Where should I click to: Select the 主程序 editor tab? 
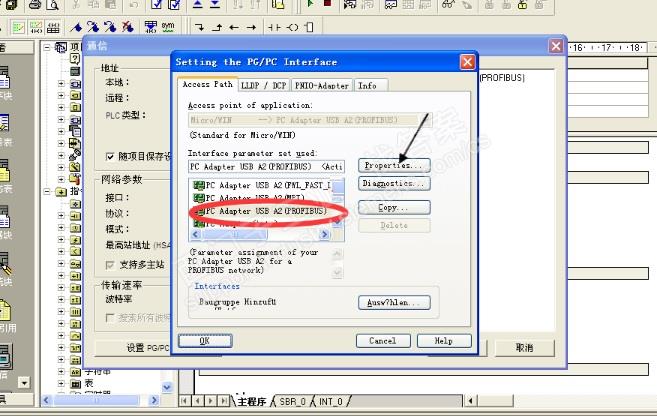coord(251,401)
